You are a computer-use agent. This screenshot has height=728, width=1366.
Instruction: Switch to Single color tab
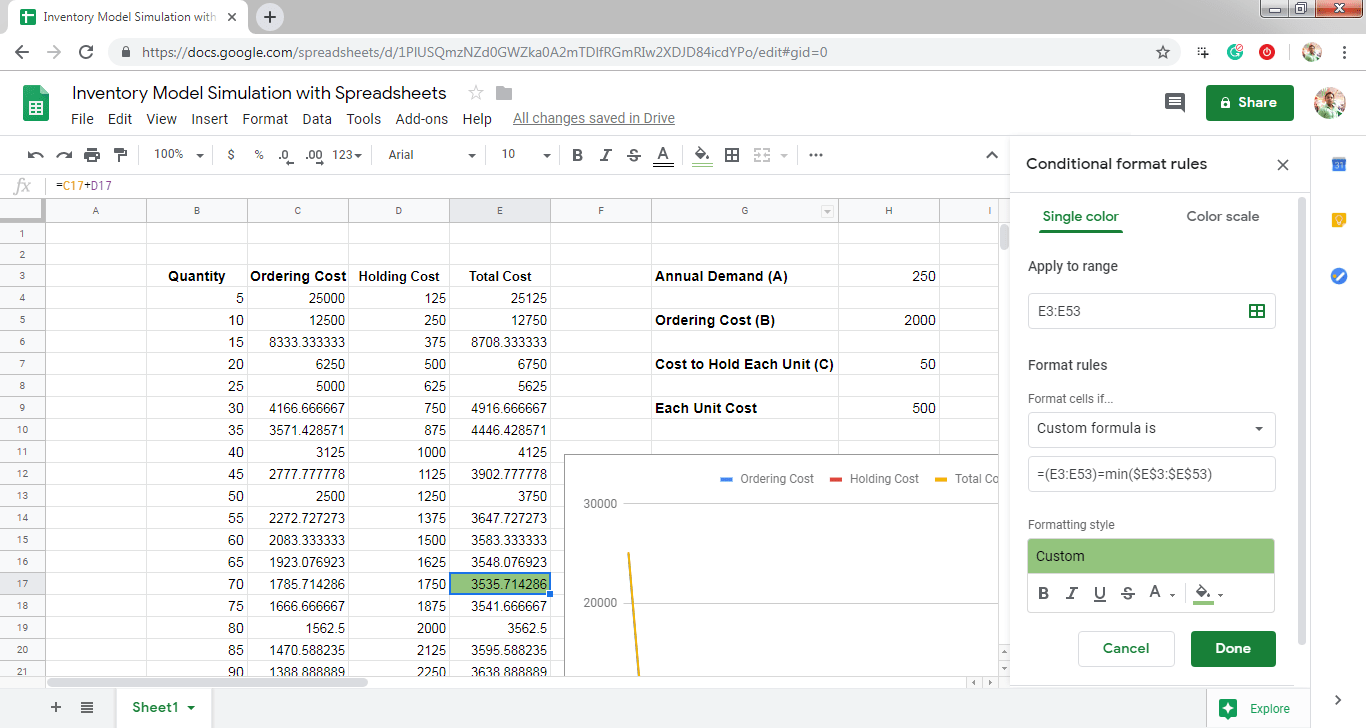pos(1080,216)
